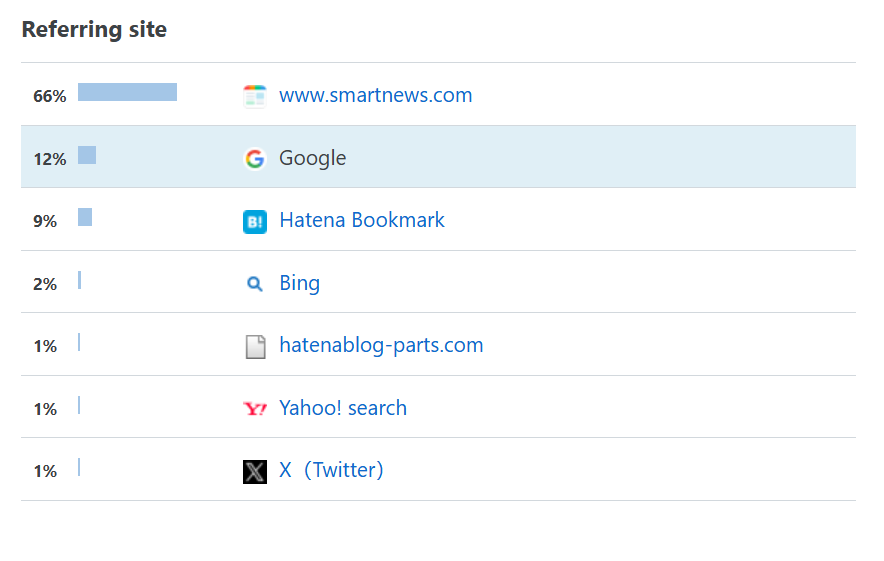Viewport: 884px width, 561px height.
Task: Click the 12% bar in the Google row
Action: click(x=87, y=155)
